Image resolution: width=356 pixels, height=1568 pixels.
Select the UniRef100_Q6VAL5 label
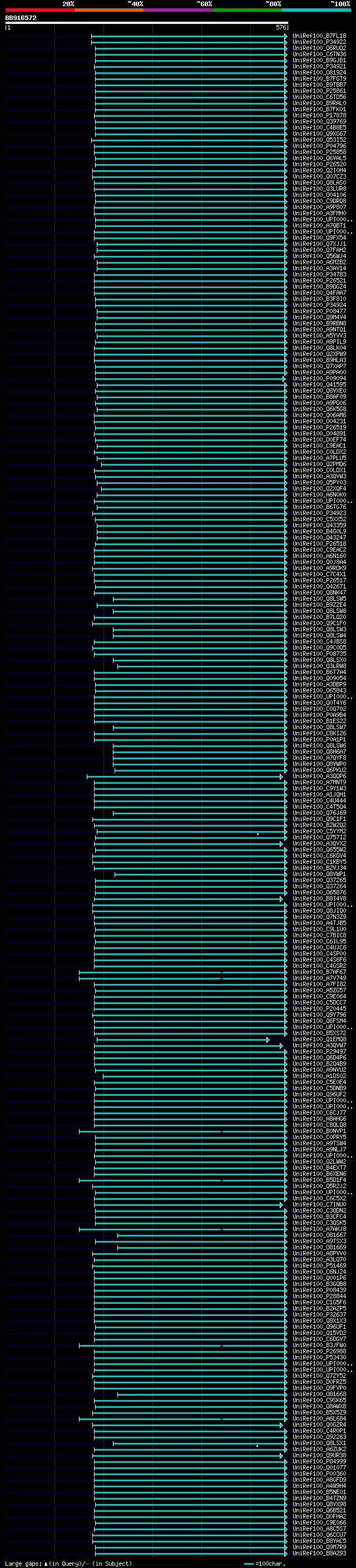coord(319,159)
